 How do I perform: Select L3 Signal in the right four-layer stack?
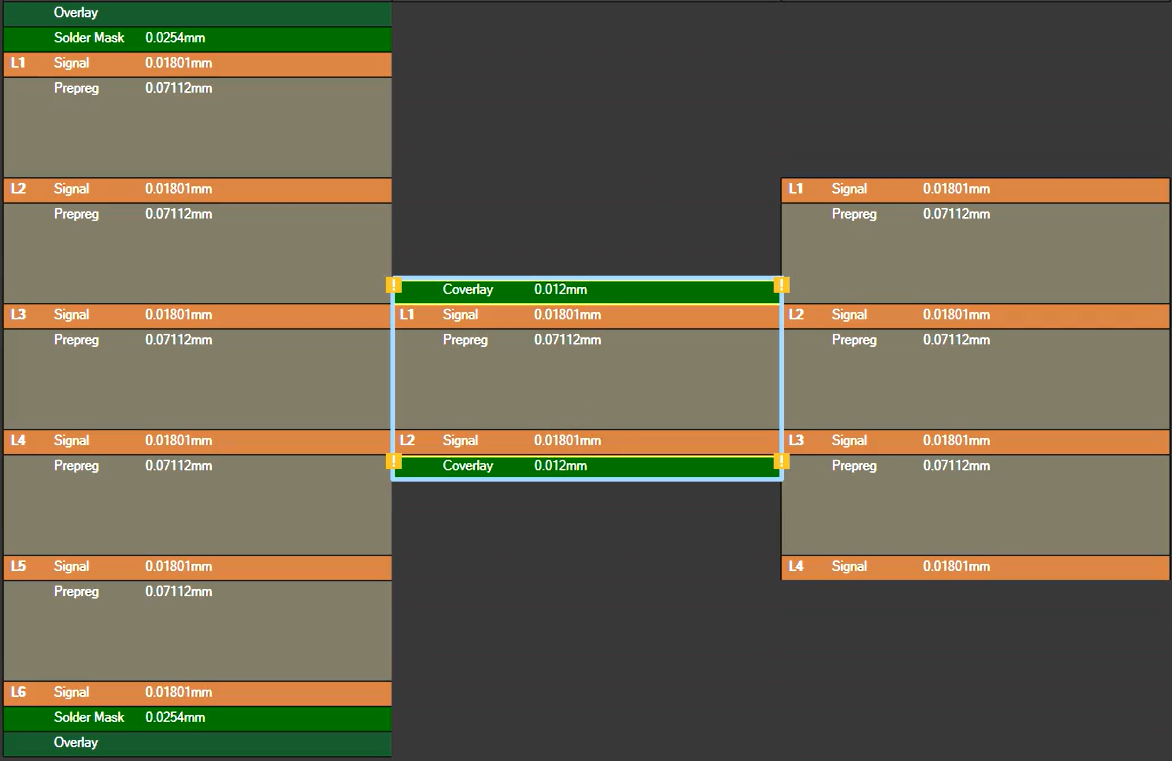coord(975,441)
